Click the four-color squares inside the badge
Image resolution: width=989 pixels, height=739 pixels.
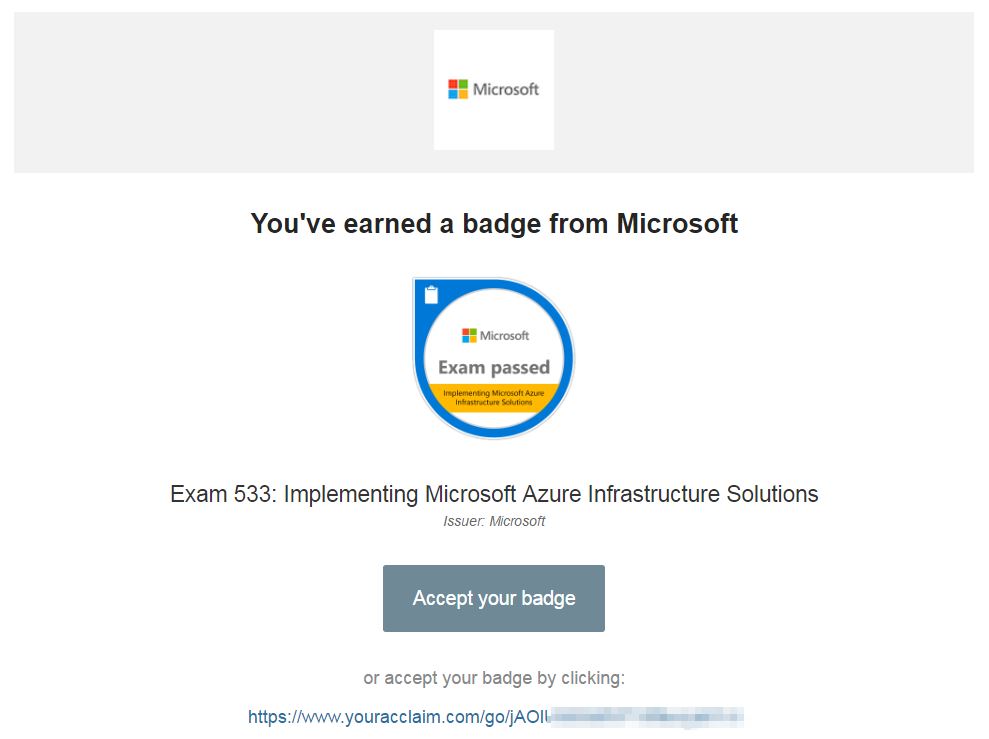(469, 335)
